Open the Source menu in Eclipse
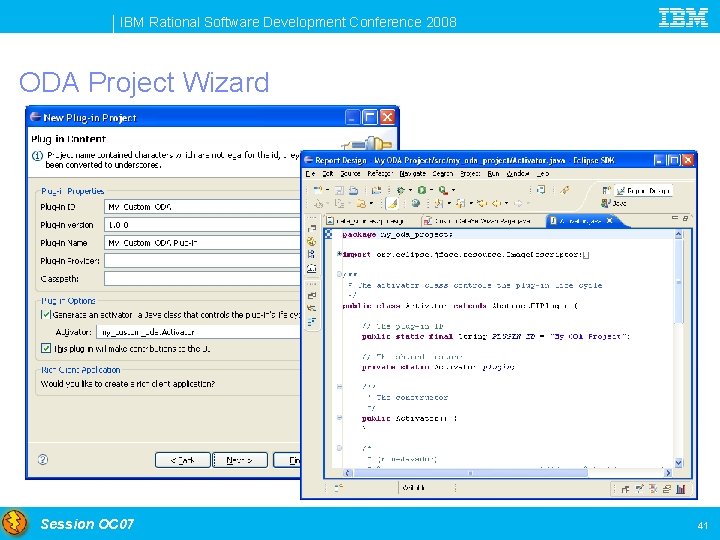Viewport: 720px width, 540px height. pyautogui.click(x=350, y=174)
